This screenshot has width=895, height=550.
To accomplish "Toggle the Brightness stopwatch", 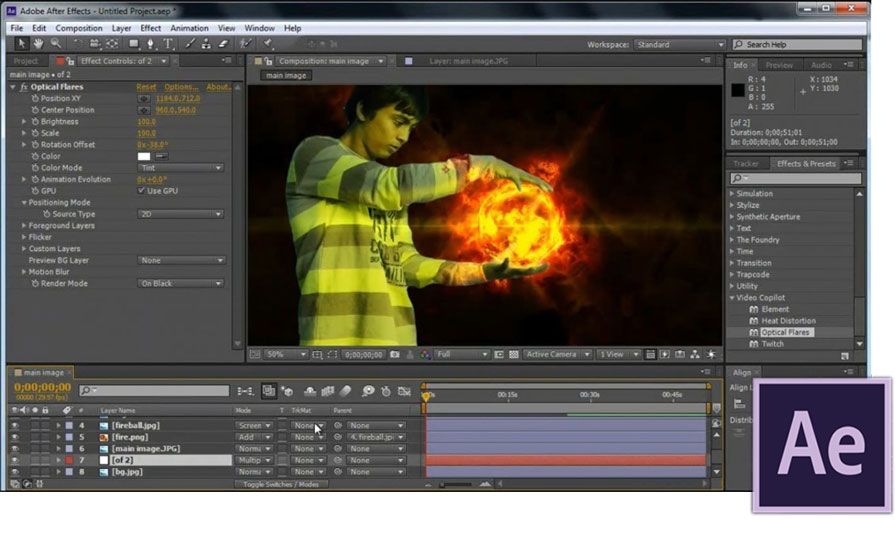I will (x=35, y=122).
